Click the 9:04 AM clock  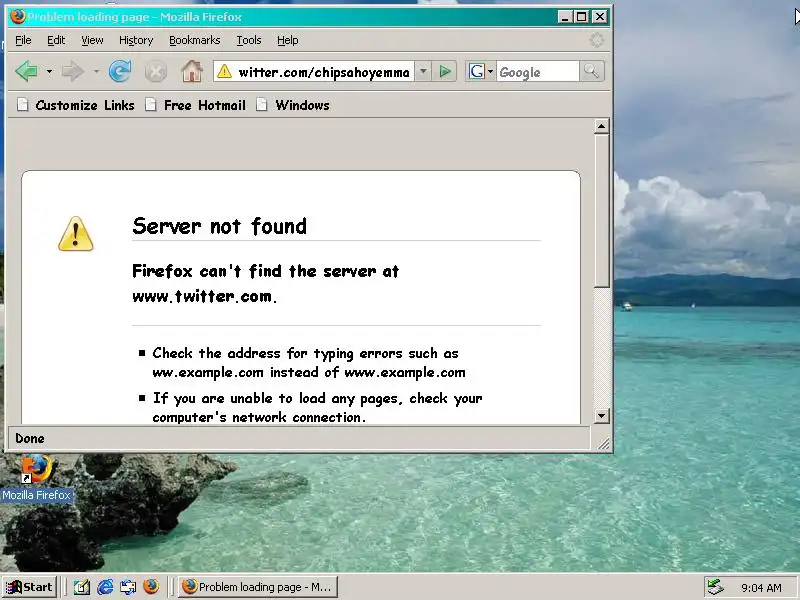click(761, 588)
